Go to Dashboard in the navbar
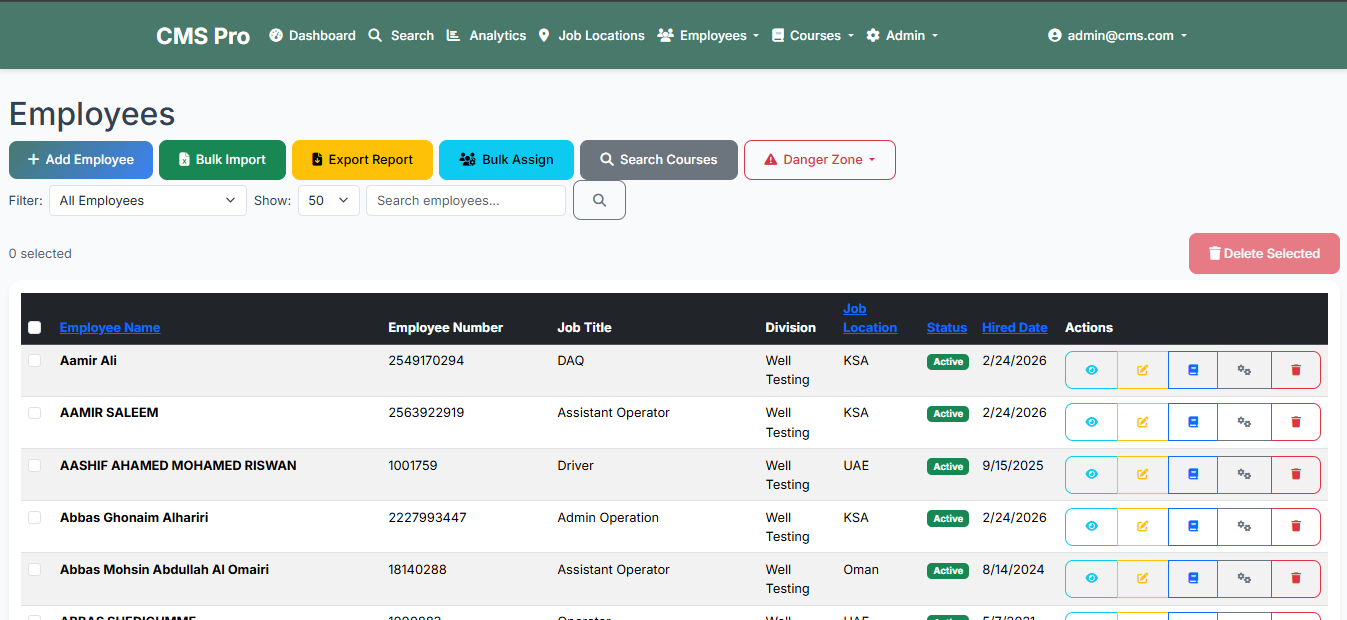Screen dimensions: 1347x620 tap(312, 35)
